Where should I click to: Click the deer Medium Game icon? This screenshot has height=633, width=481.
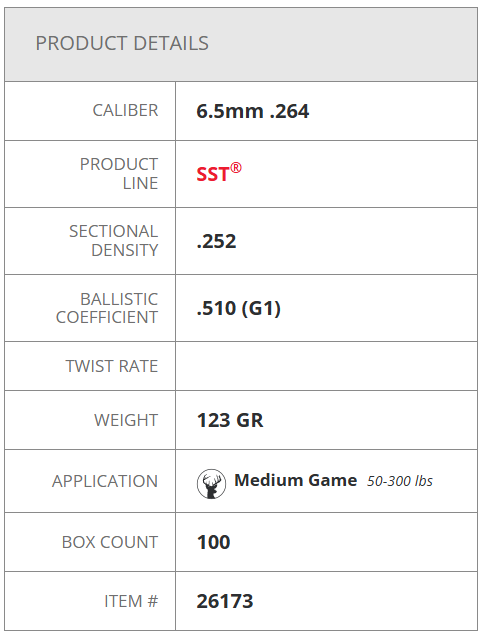(x=211, y=484)
